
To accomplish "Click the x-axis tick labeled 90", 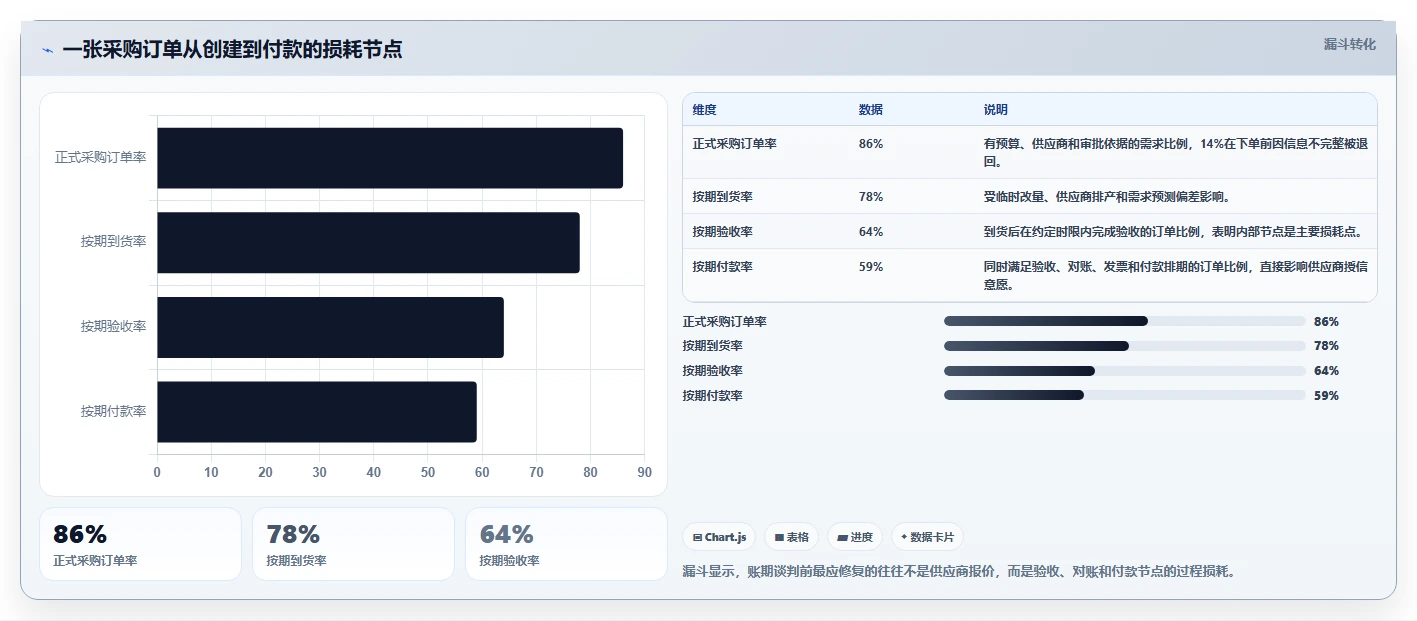I will (x=644, y=473).
